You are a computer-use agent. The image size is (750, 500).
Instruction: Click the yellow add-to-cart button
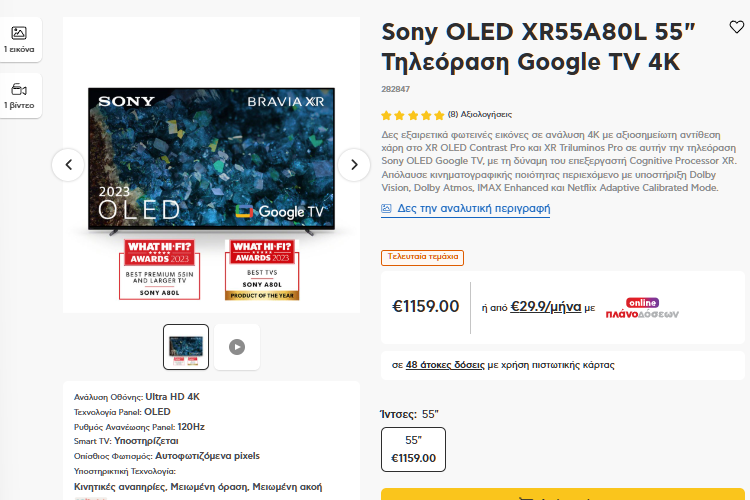tap(563, 494)
